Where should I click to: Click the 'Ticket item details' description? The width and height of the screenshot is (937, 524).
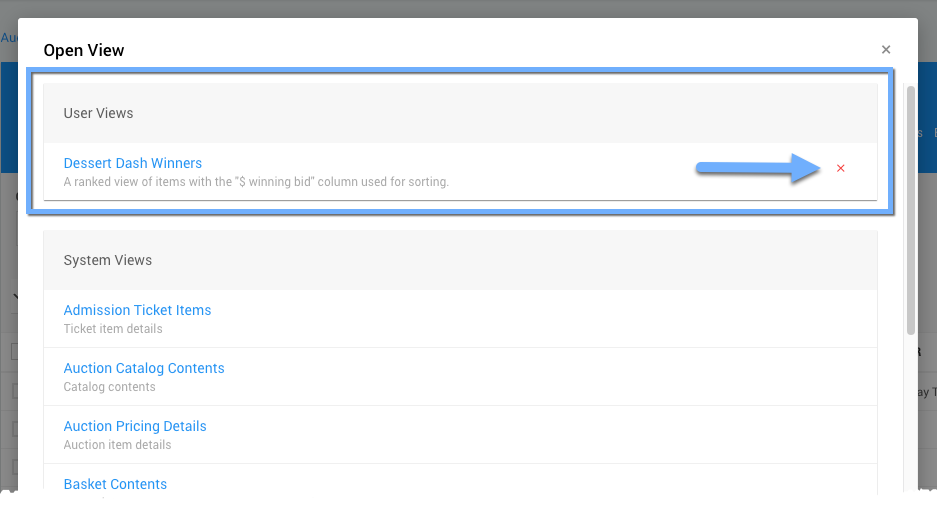(113, 329)
